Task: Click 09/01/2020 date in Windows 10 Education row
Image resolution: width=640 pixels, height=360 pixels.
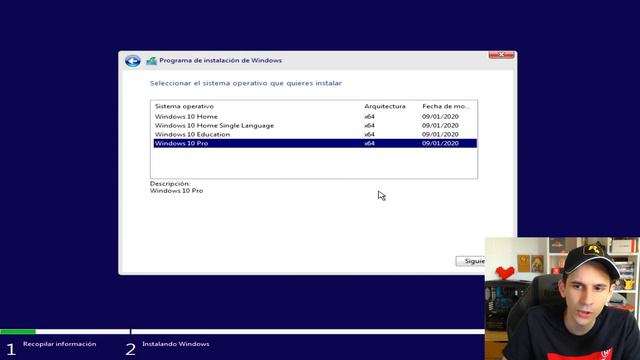Action: [440, 135]
